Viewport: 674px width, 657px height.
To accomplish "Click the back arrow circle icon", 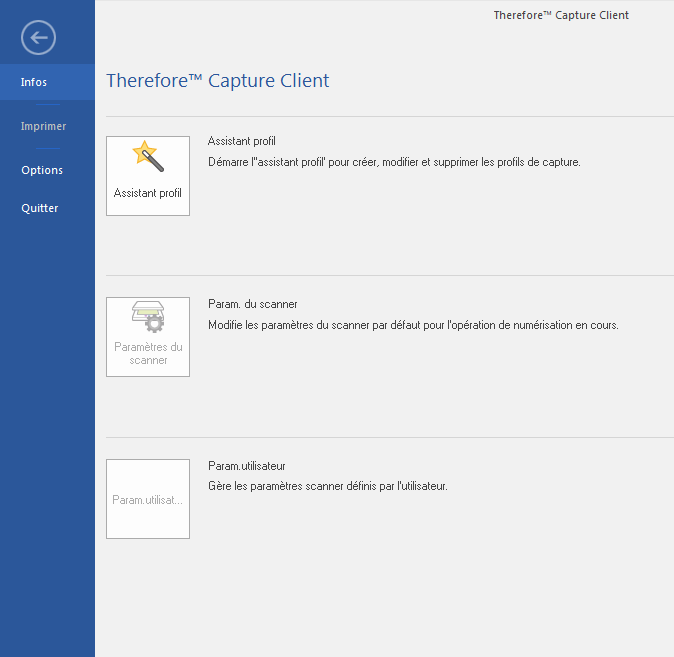I will (38, 38).
